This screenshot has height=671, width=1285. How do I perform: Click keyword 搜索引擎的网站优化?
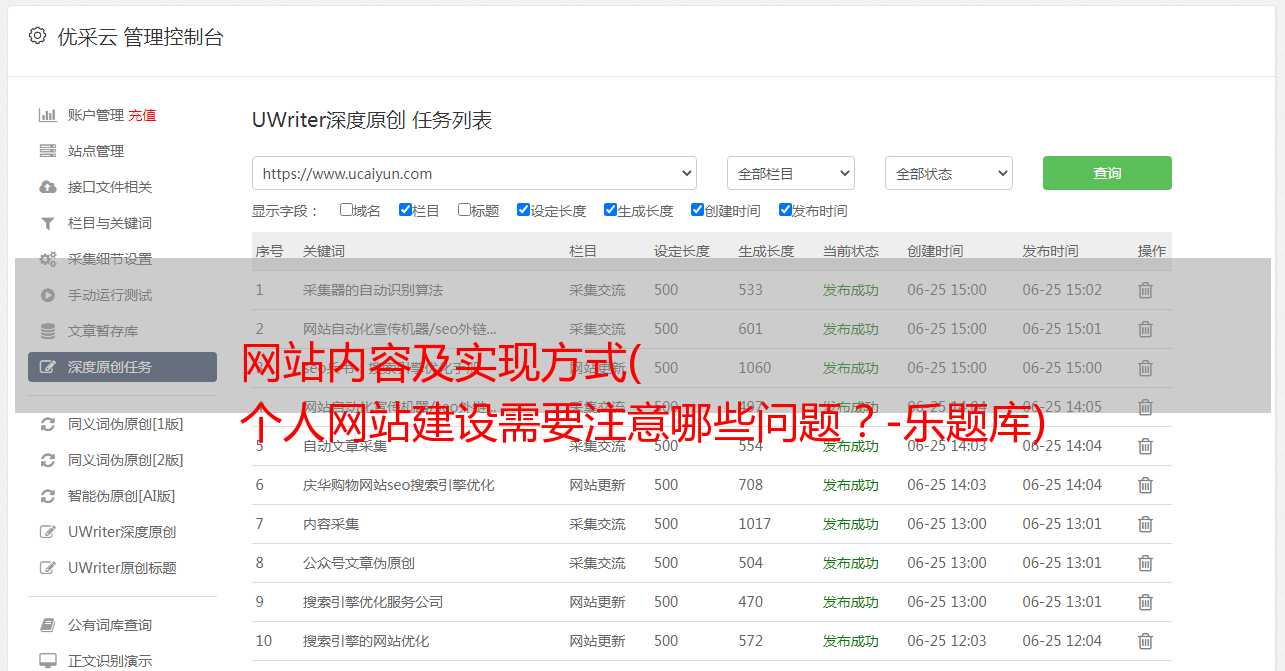click(366, 641)
